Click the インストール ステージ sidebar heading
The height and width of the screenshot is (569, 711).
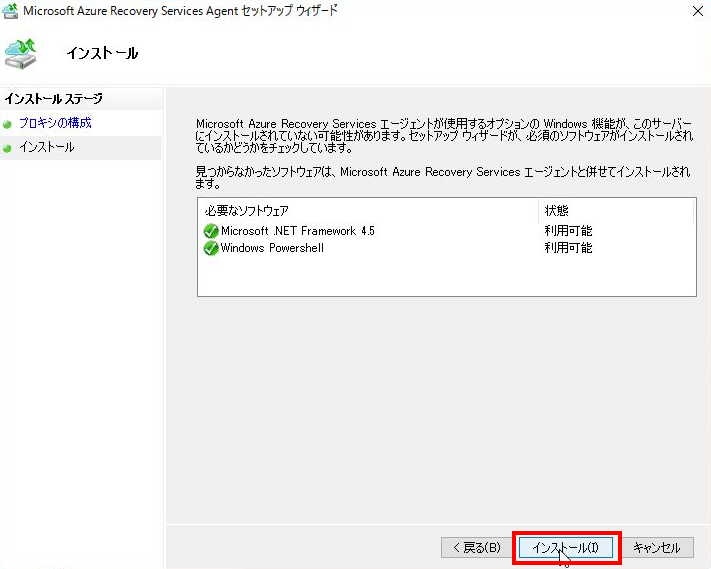(54, 98)
